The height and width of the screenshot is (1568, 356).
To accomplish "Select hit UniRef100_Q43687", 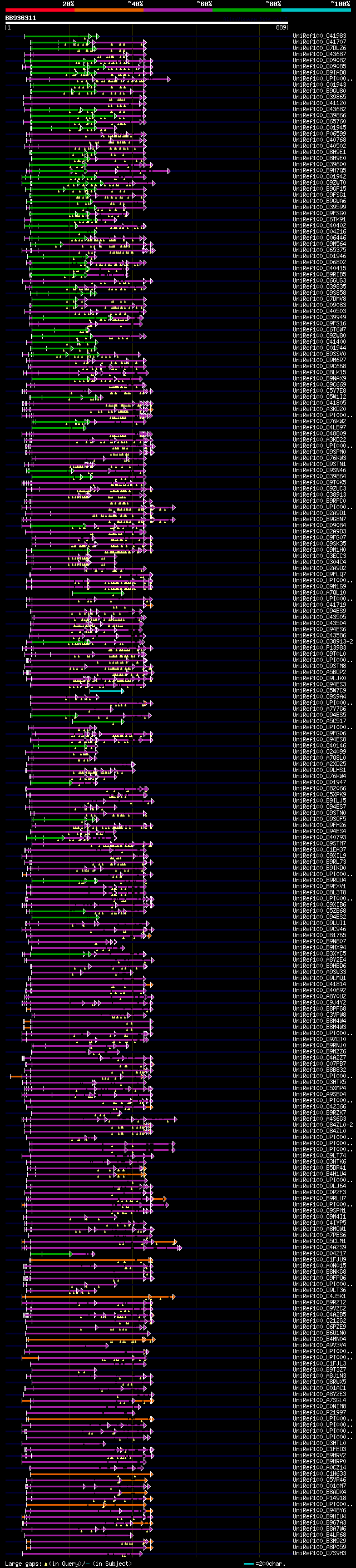I will point(319,54).
